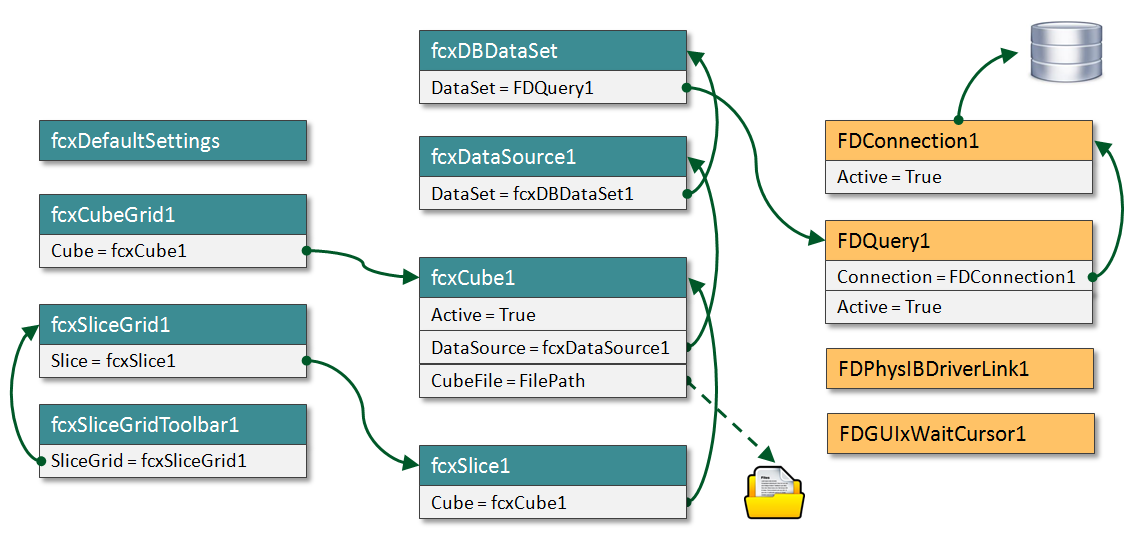Click the database cylinder icon
Viewport: 1135px width, 548px height.
coord(1066,52)
